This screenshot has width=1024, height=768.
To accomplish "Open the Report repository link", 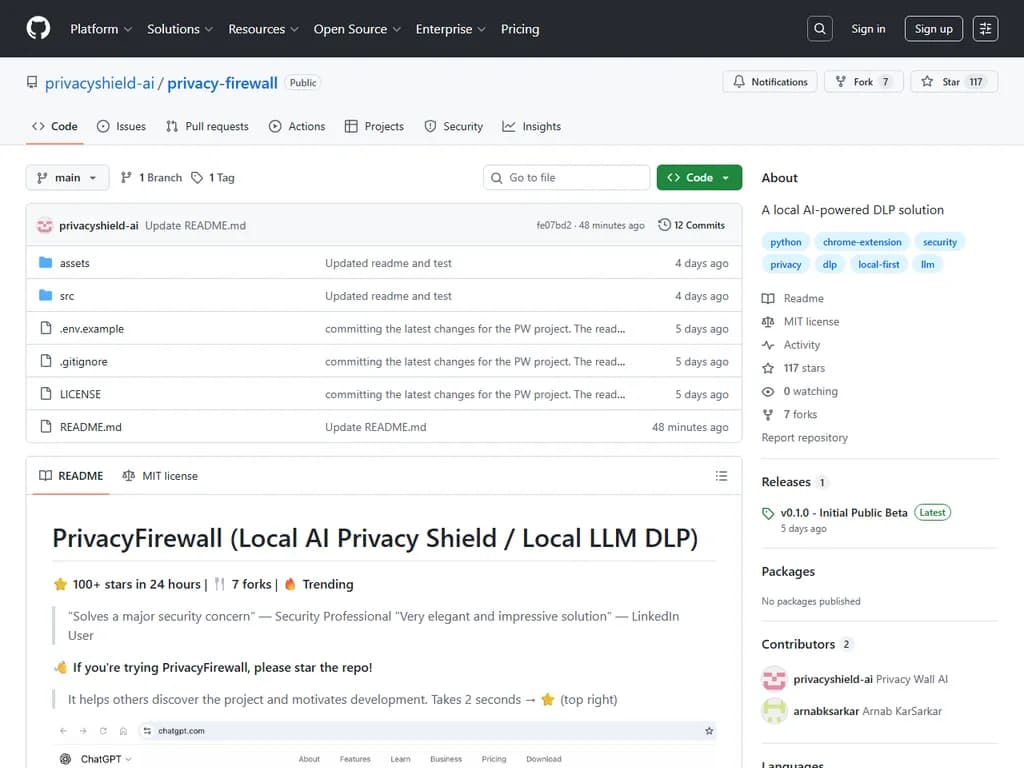I will [x=803, y=437].
